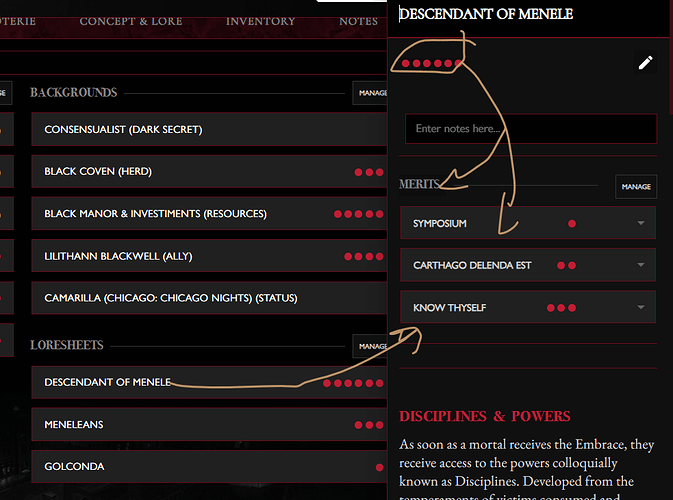Click last dot of Know Thyself rating
Viewport: 673px width, 500px height.
572,308
